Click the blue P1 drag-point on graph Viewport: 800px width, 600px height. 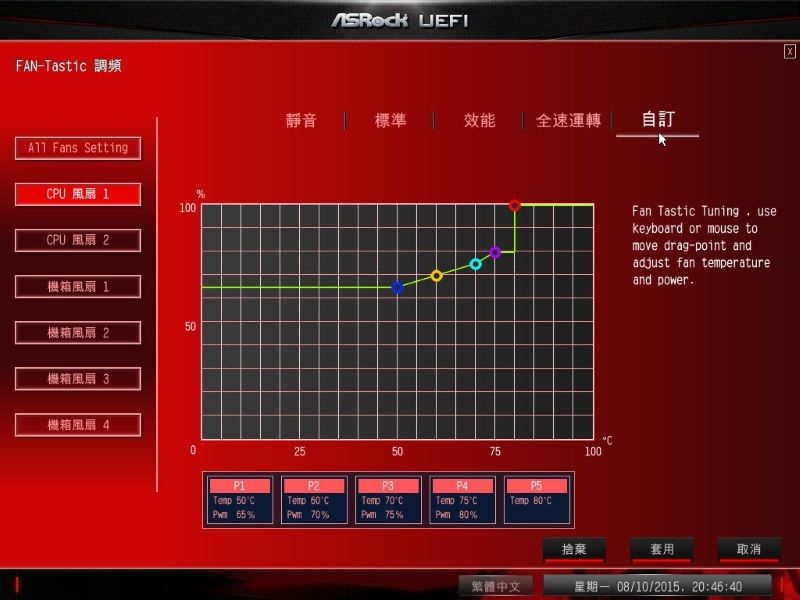397,287
